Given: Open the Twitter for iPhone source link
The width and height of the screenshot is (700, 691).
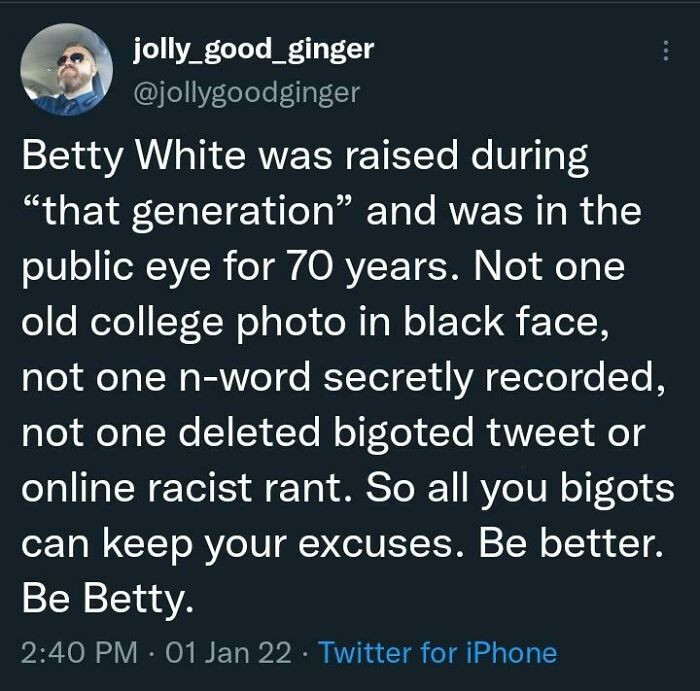Looking at the screenshot, I should point(436,653).
